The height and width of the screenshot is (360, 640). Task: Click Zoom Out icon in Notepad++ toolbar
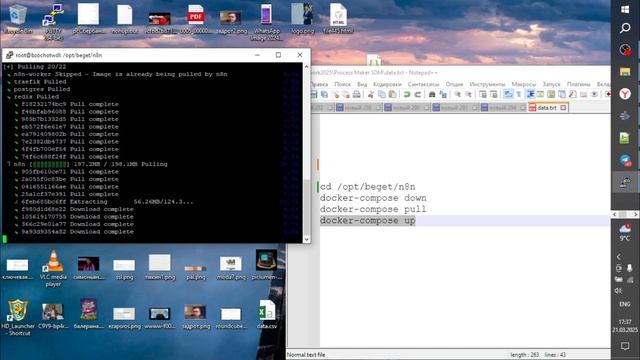[x=468, y=94]
